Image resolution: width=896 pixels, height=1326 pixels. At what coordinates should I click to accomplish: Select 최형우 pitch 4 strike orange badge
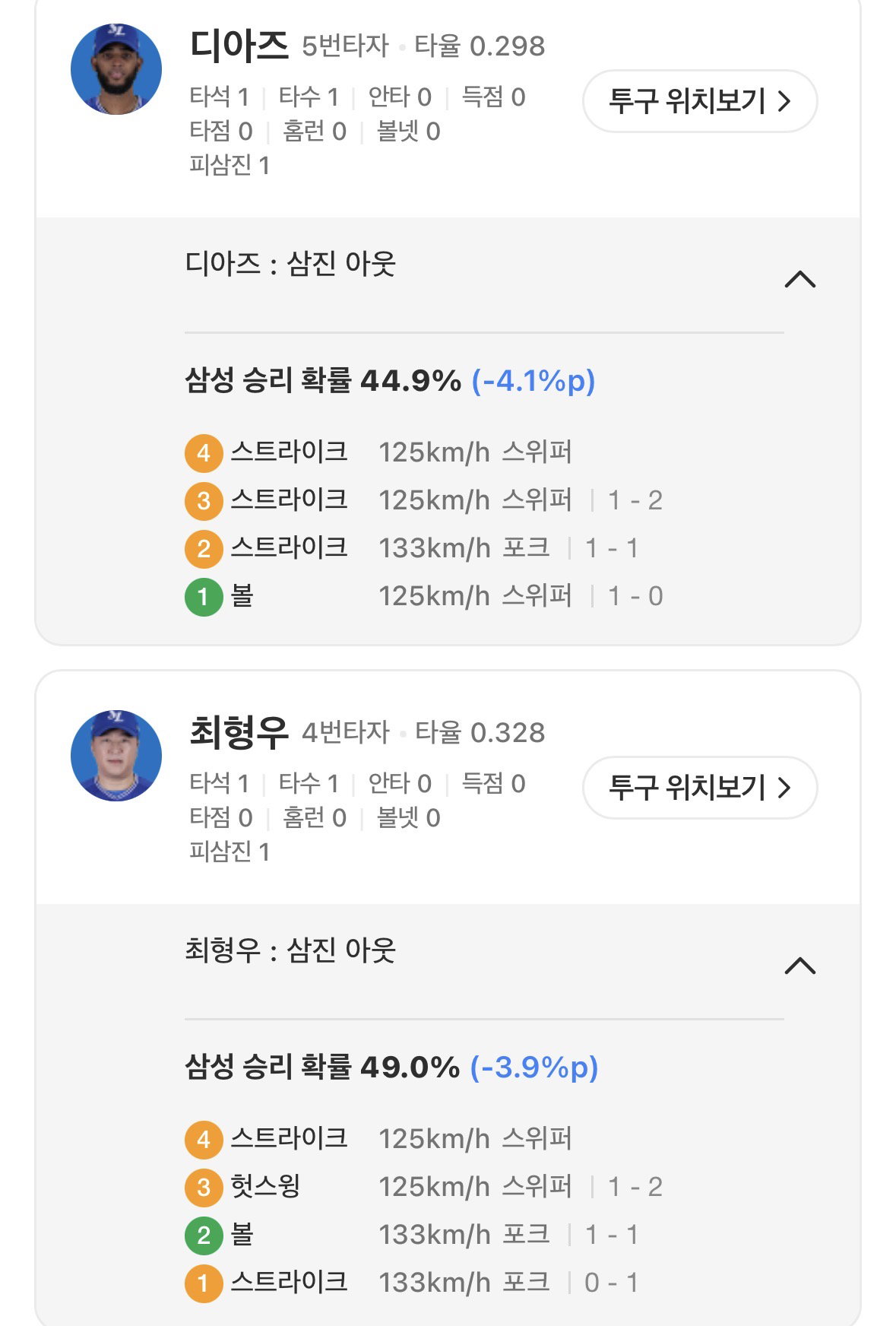tap(204, 1140)
